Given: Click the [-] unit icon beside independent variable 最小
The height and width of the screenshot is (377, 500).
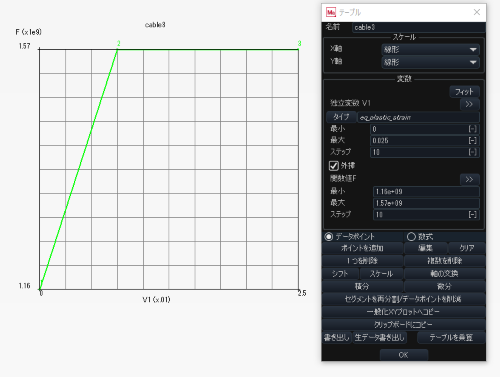Looking at the screenshot, I should click(473, 129).
